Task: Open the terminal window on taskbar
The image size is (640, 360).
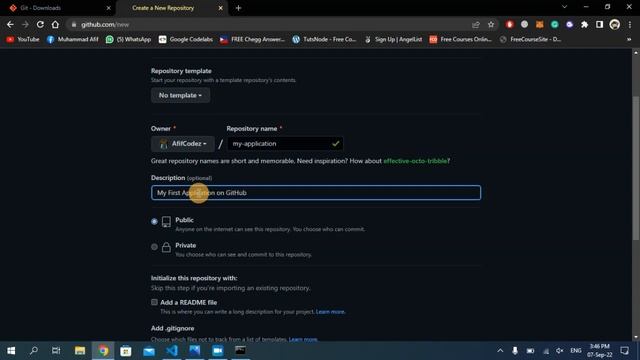Action: coord(240,351)
